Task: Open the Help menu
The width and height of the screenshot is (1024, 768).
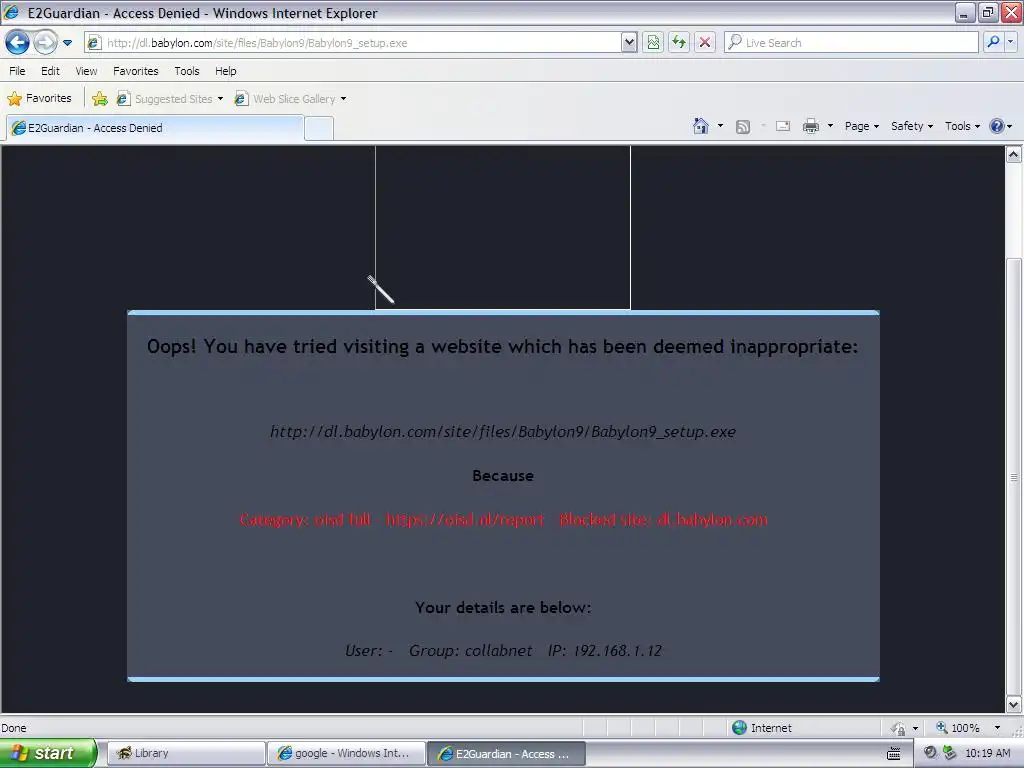Action: (x=226, y=71)
